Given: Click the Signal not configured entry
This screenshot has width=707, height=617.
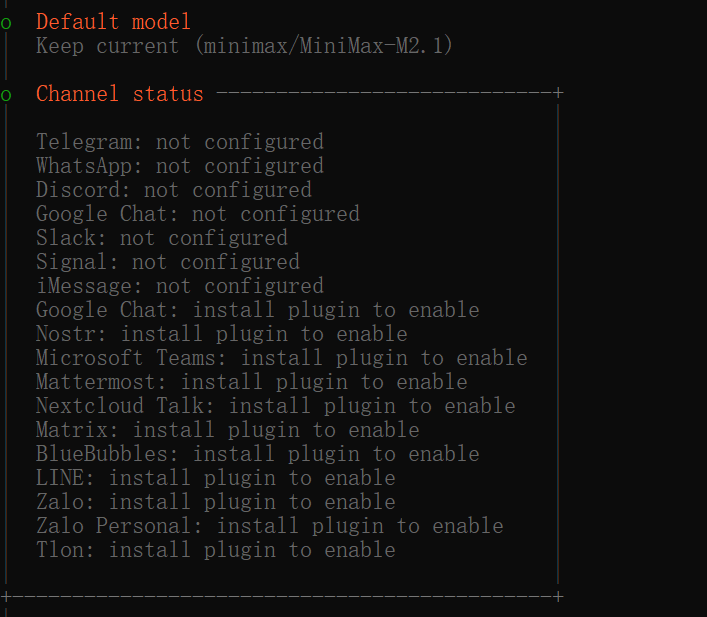Looking at the screenshot, I should [x=168, y=262].
